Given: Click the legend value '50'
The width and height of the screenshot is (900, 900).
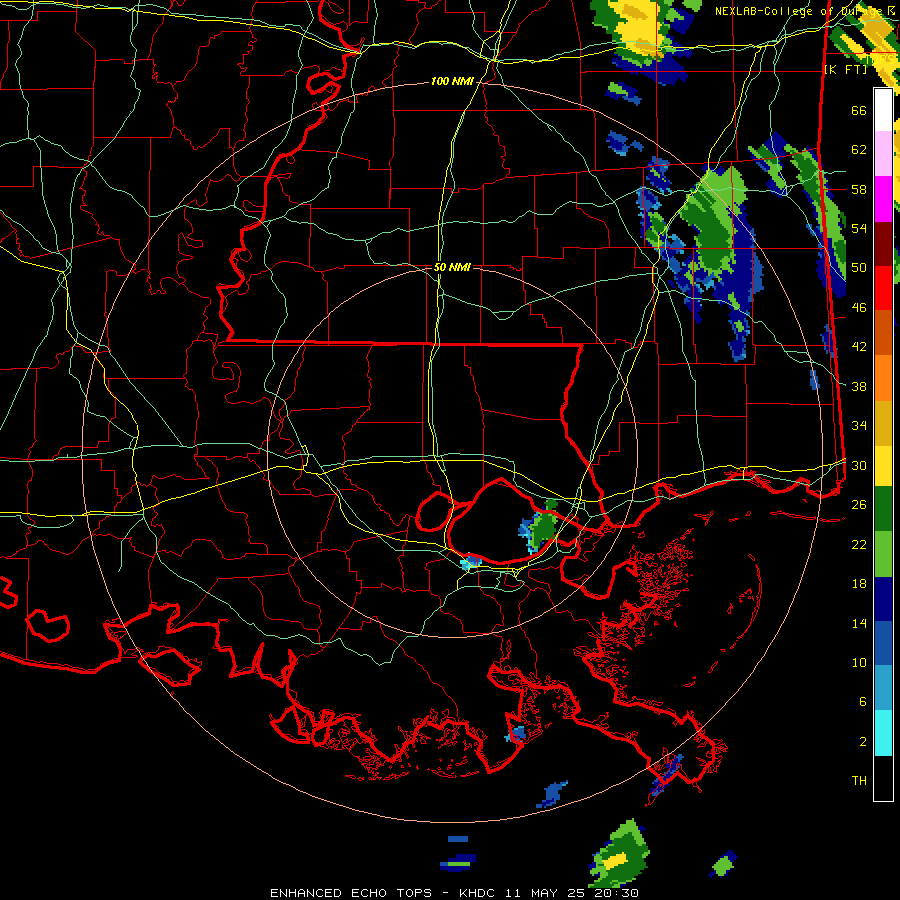Looking at the screenshot, I should pyautogui.click(x=859, y=268).
